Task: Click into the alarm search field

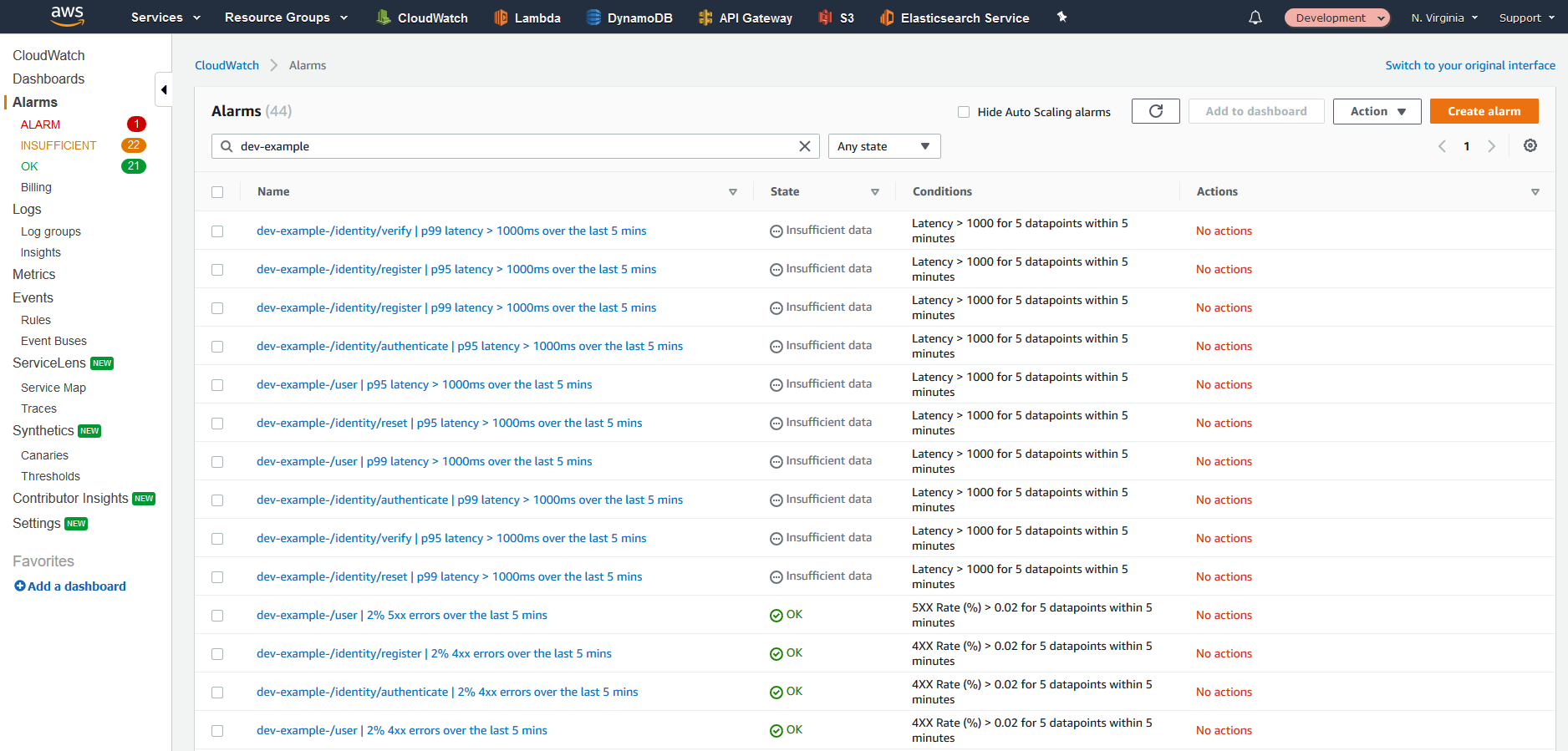Action: tap(514, 146)
